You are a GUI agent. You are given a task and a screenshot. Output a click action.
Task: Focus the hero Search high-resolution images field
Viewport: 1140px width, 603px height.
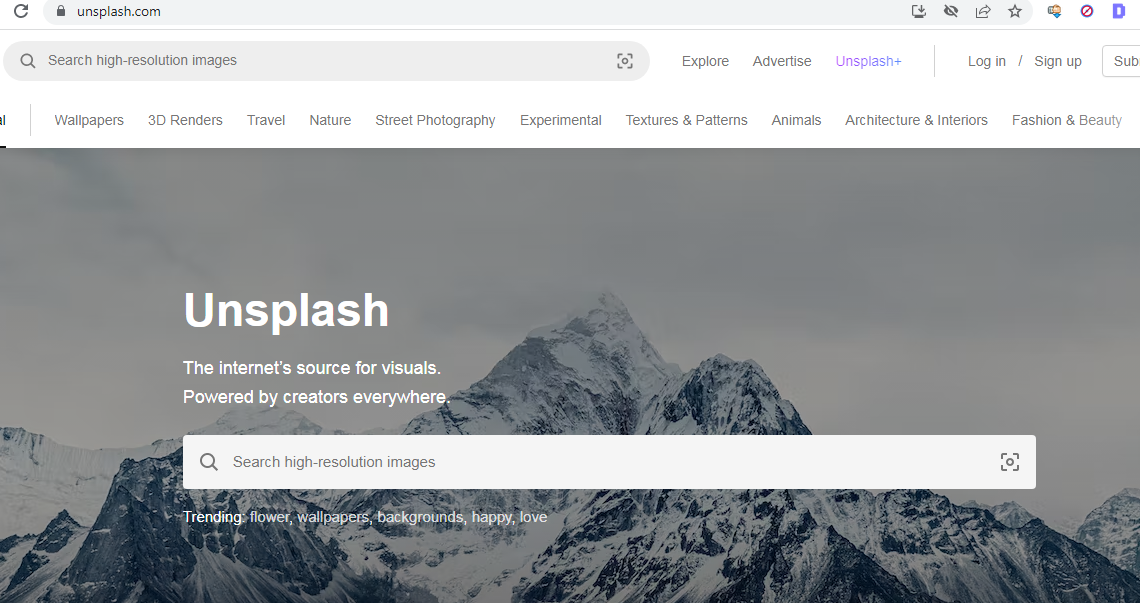[x=609, y=462]
